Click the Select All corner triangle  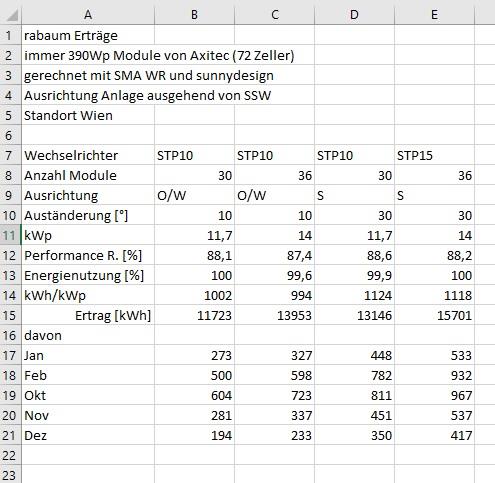pos(11,15)
